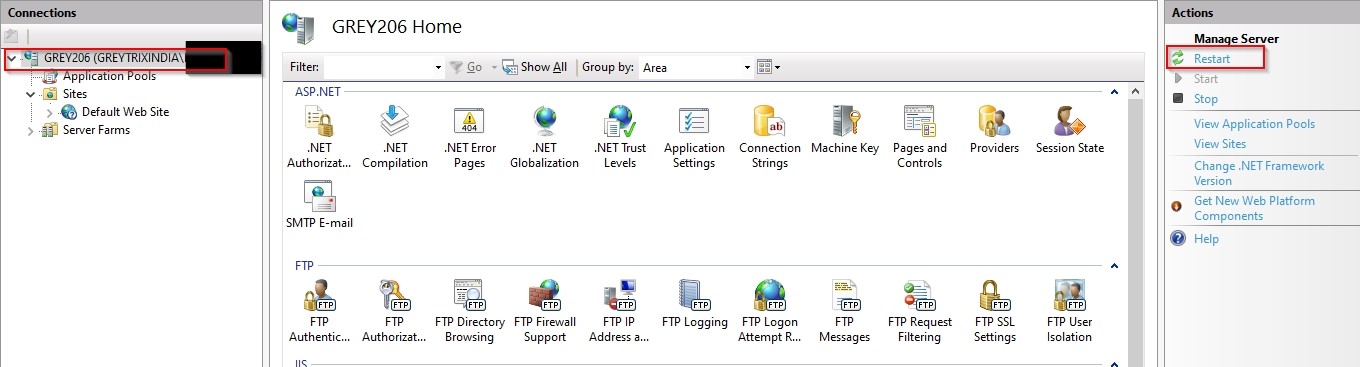The width and height of the screenshot is (1360, 367).
Task: Open FTP User Isolation feature
Action: [x=1069, y=312]
